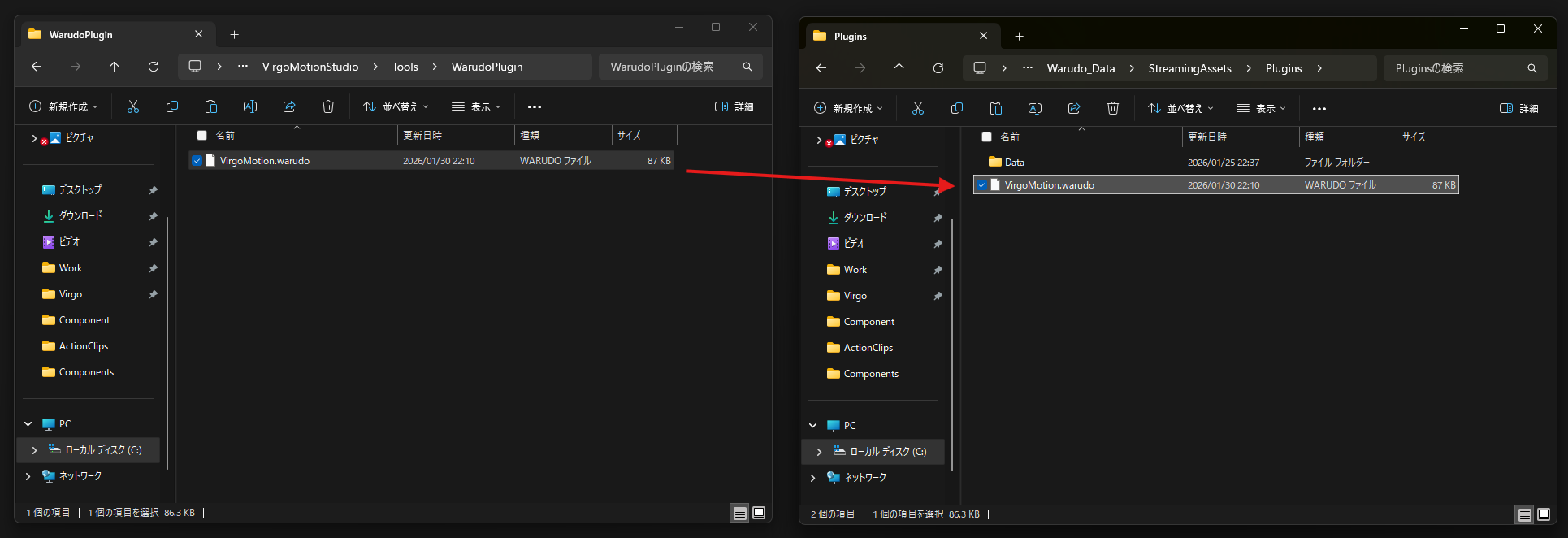The height and width of the screenshot is (538, 1568).
Task: Click the Pluginsの検索 search field
Action: [1454, 68]
